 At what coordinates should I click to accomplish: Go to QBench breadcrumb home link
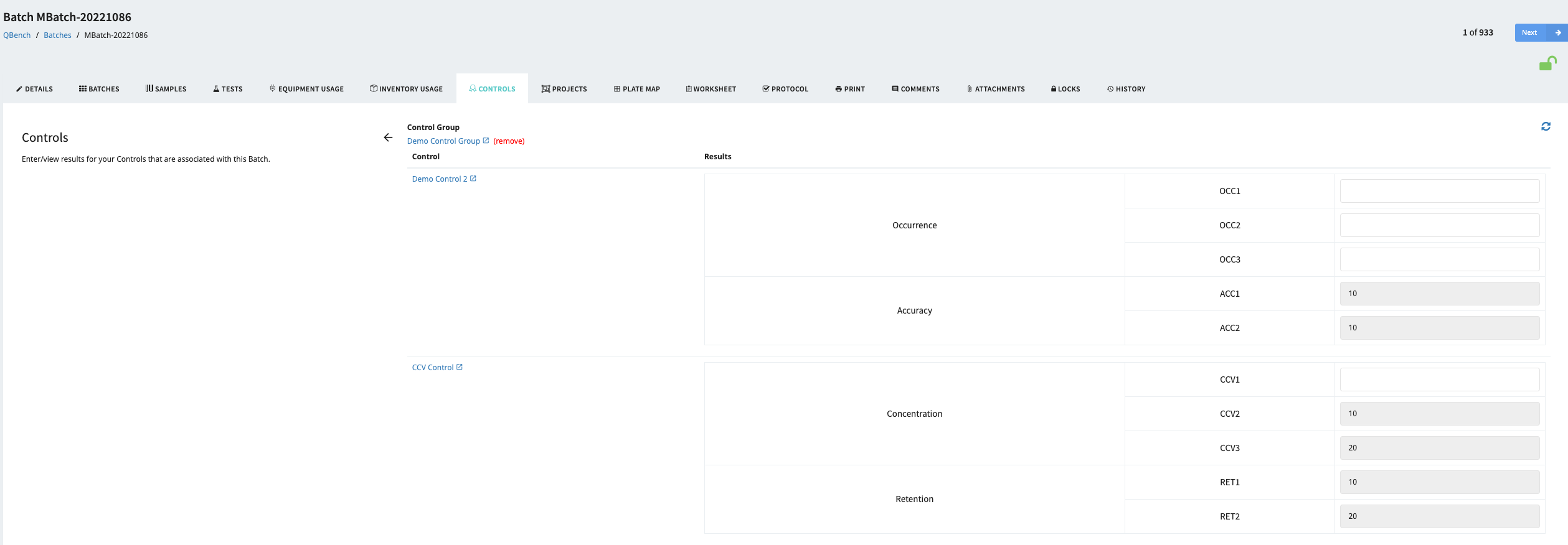17,35
